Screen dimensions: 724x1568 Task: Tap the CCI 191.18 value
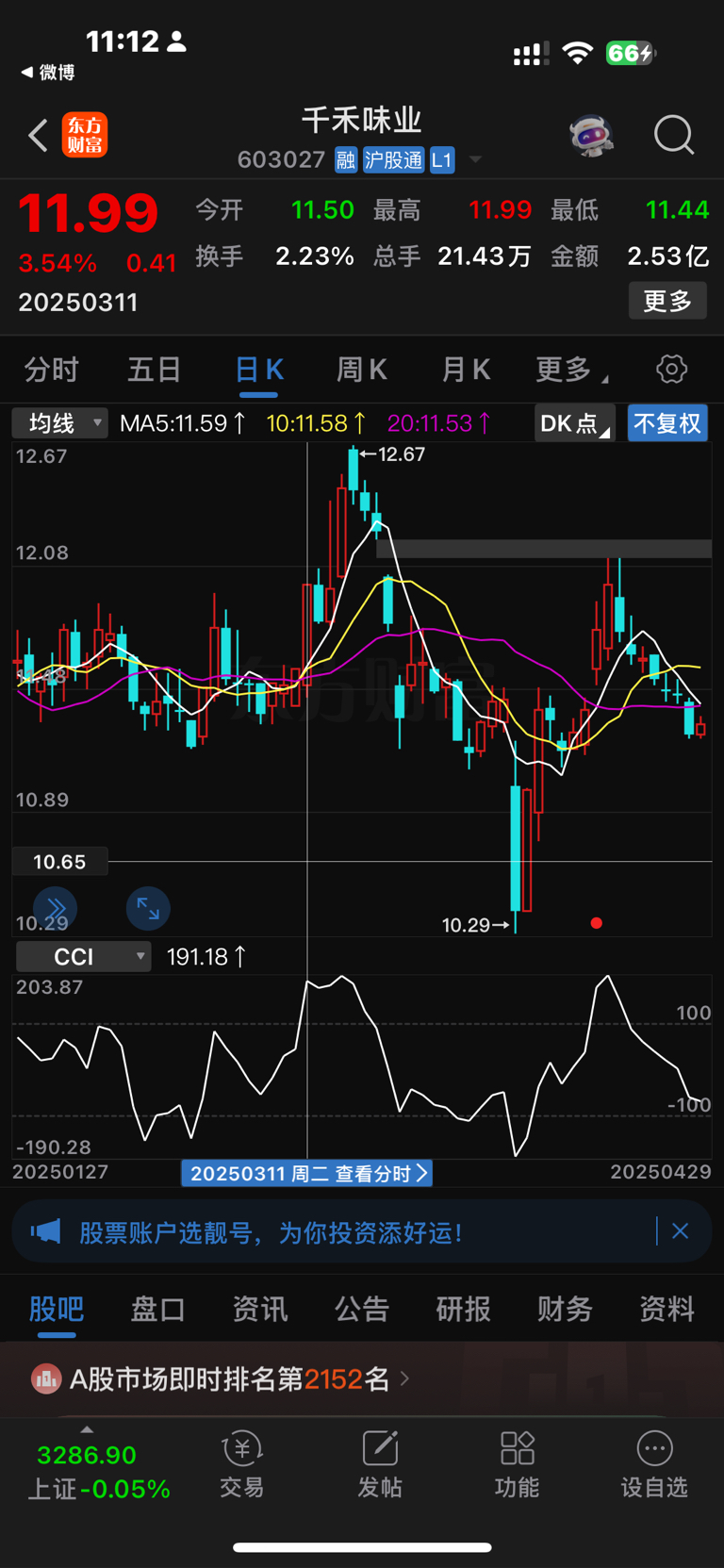206,957
